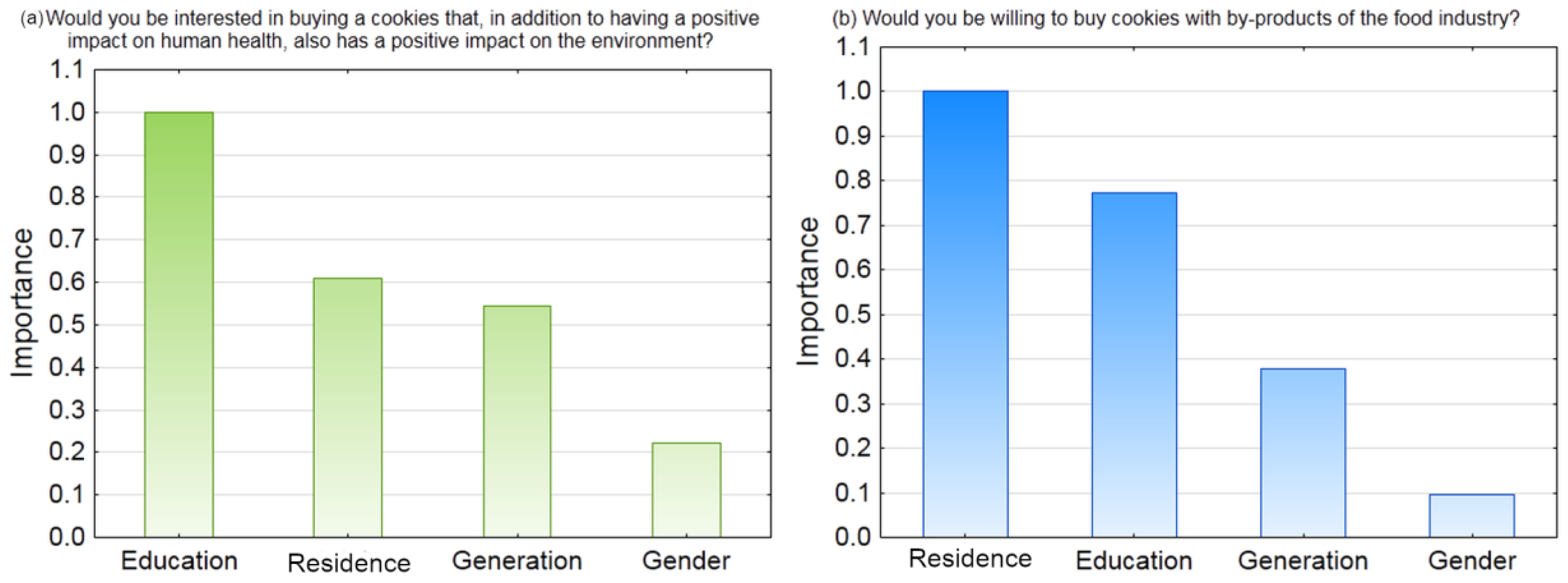Viewport: 1568px width, 583px height.
Task: Click the Education axis label under chart (a)
Action: (179, 561)
